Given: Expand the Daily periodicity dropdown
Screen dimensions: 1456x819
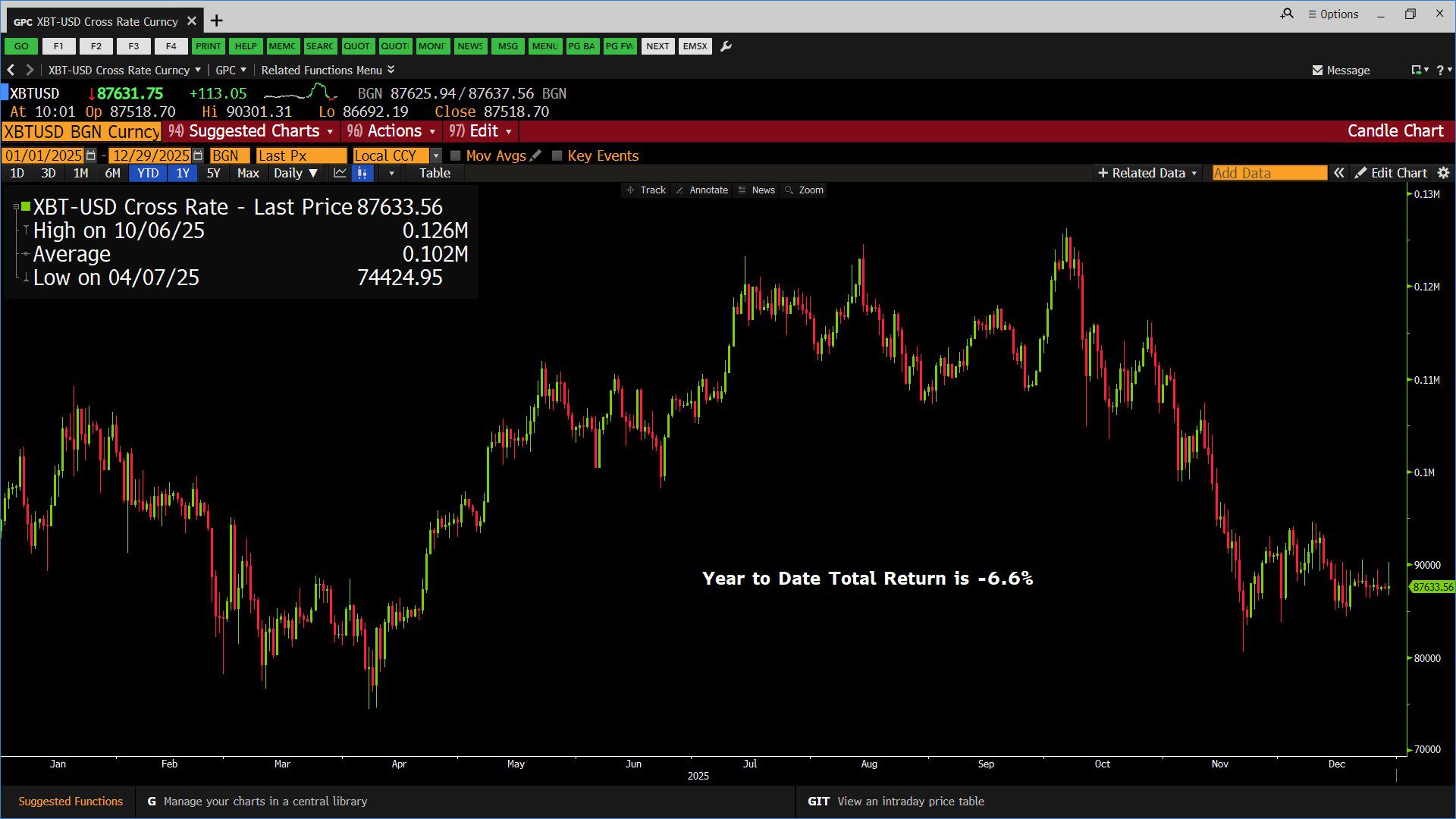Looking at the screenshot, I should click(x=295, y=173).
